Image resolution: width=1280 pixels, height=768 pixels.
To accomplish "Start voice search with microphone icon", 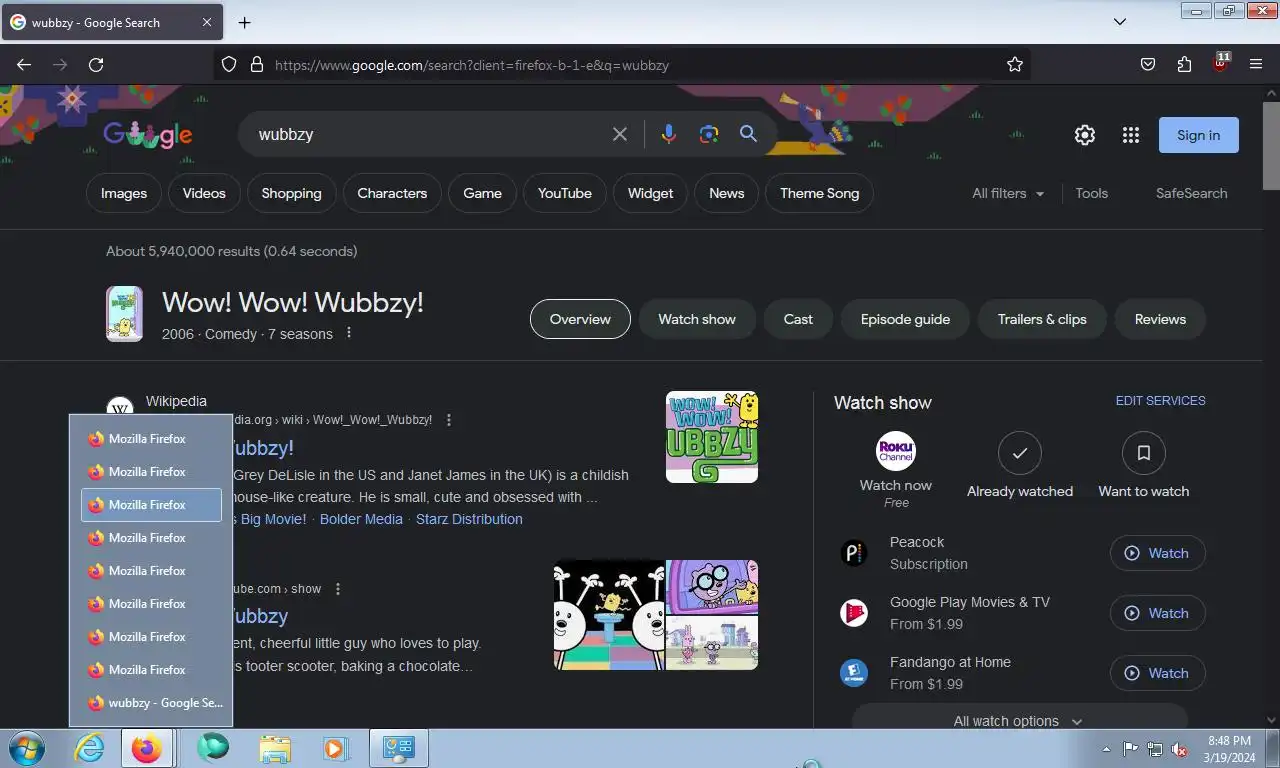I will pos(669,134).
